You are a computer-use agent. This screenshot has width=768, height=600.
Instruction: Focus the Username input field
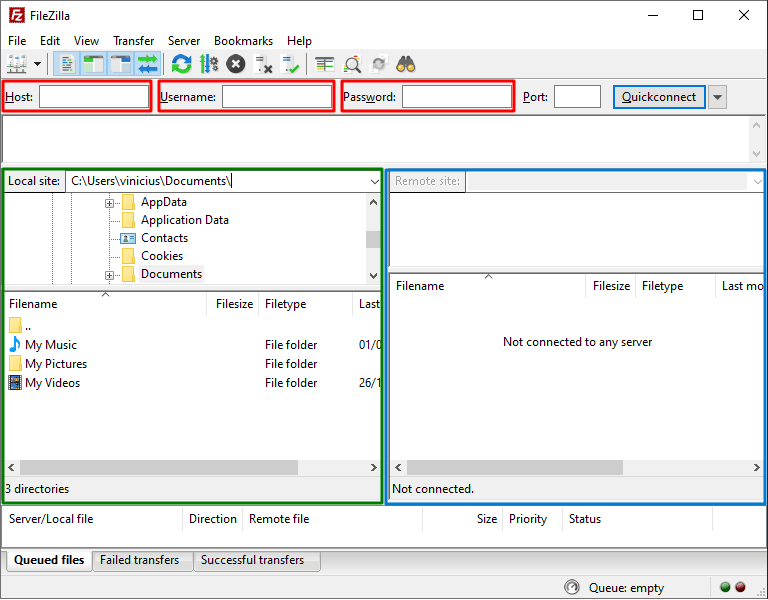277,96
